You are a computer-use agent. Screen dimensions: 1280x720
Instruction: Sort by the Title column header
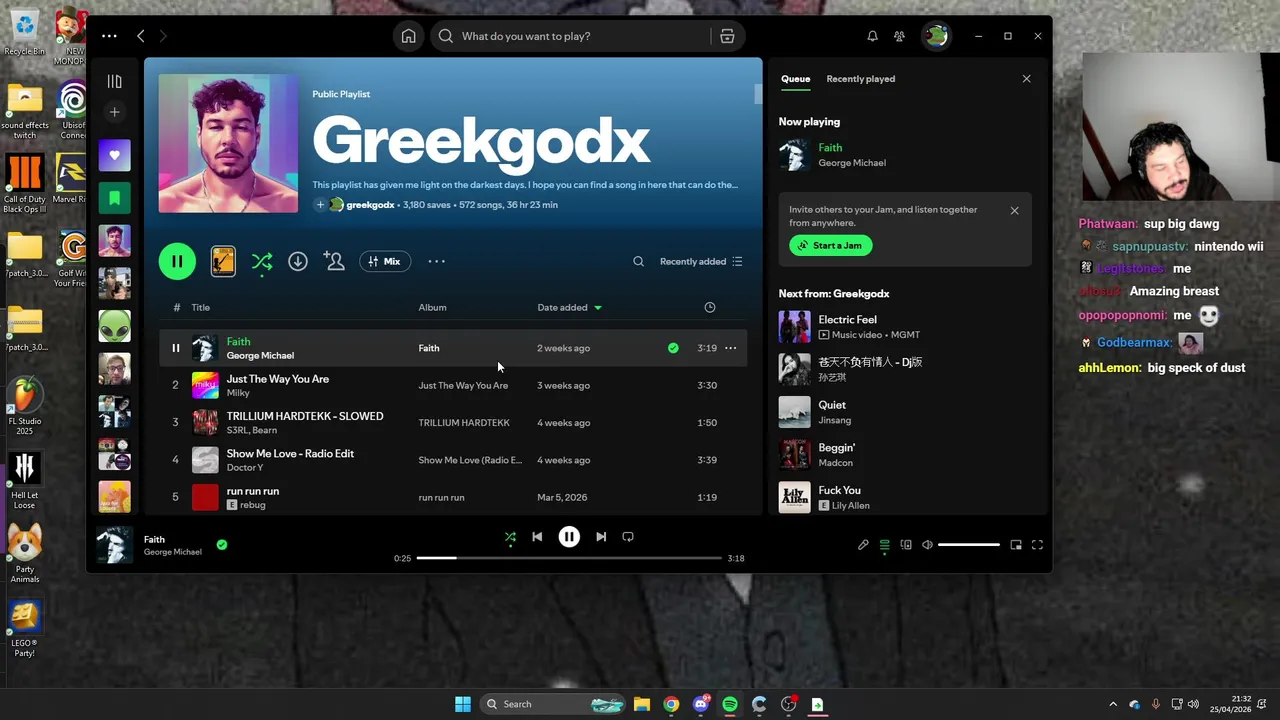201,307
